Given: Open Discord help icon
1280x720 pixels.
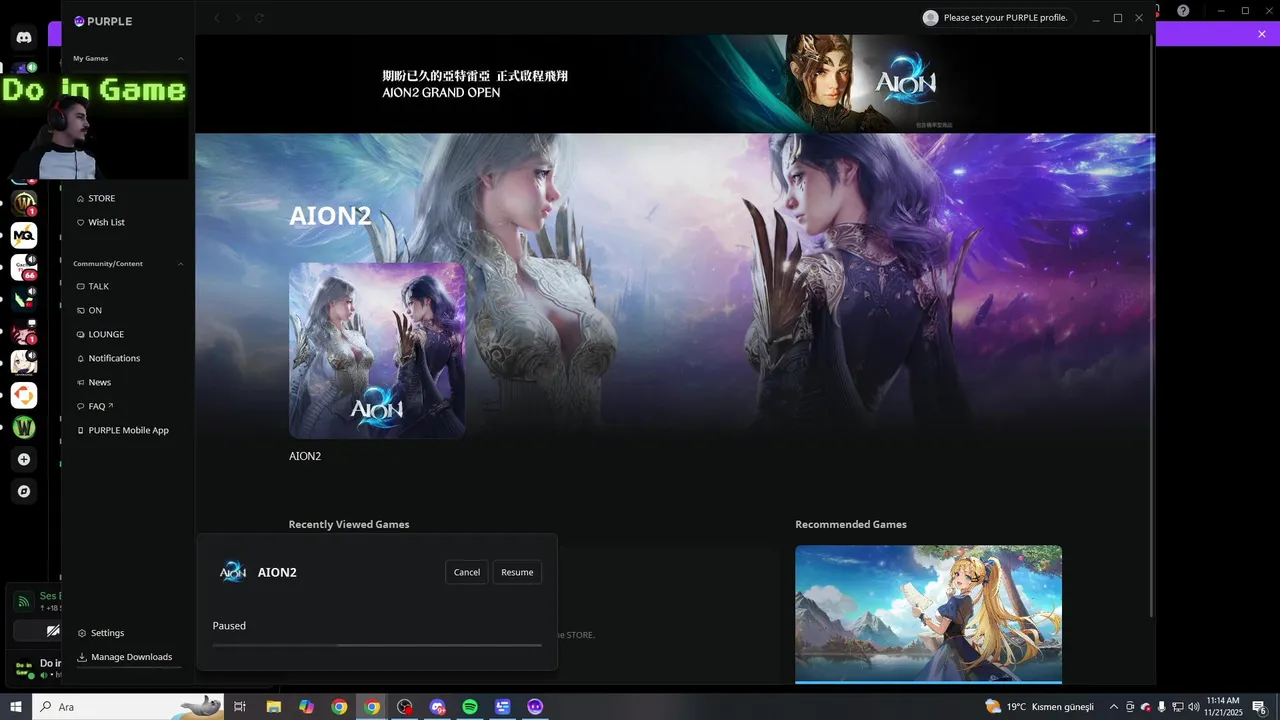Looking at the screenshot, I should [x=1183, y=10].
